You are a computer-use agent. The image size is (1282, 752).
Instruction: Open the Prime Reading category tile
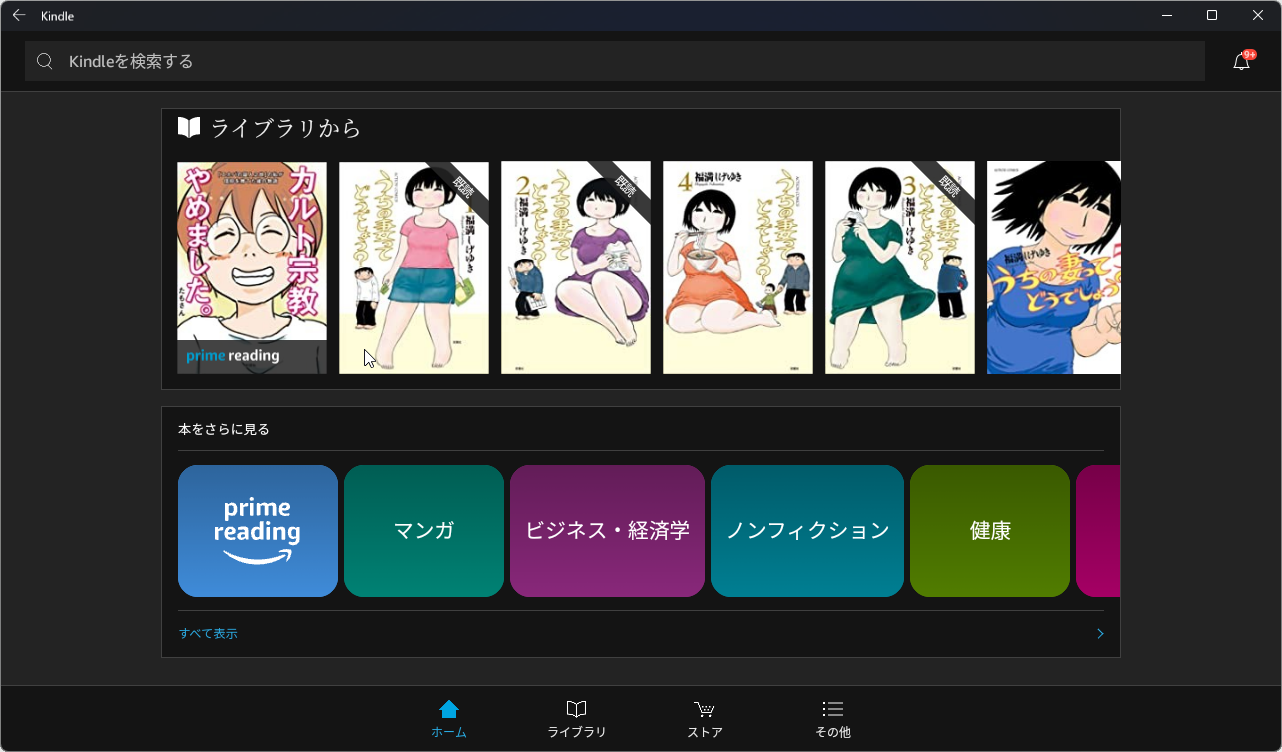pyautogui.click(x=257, y=530)
